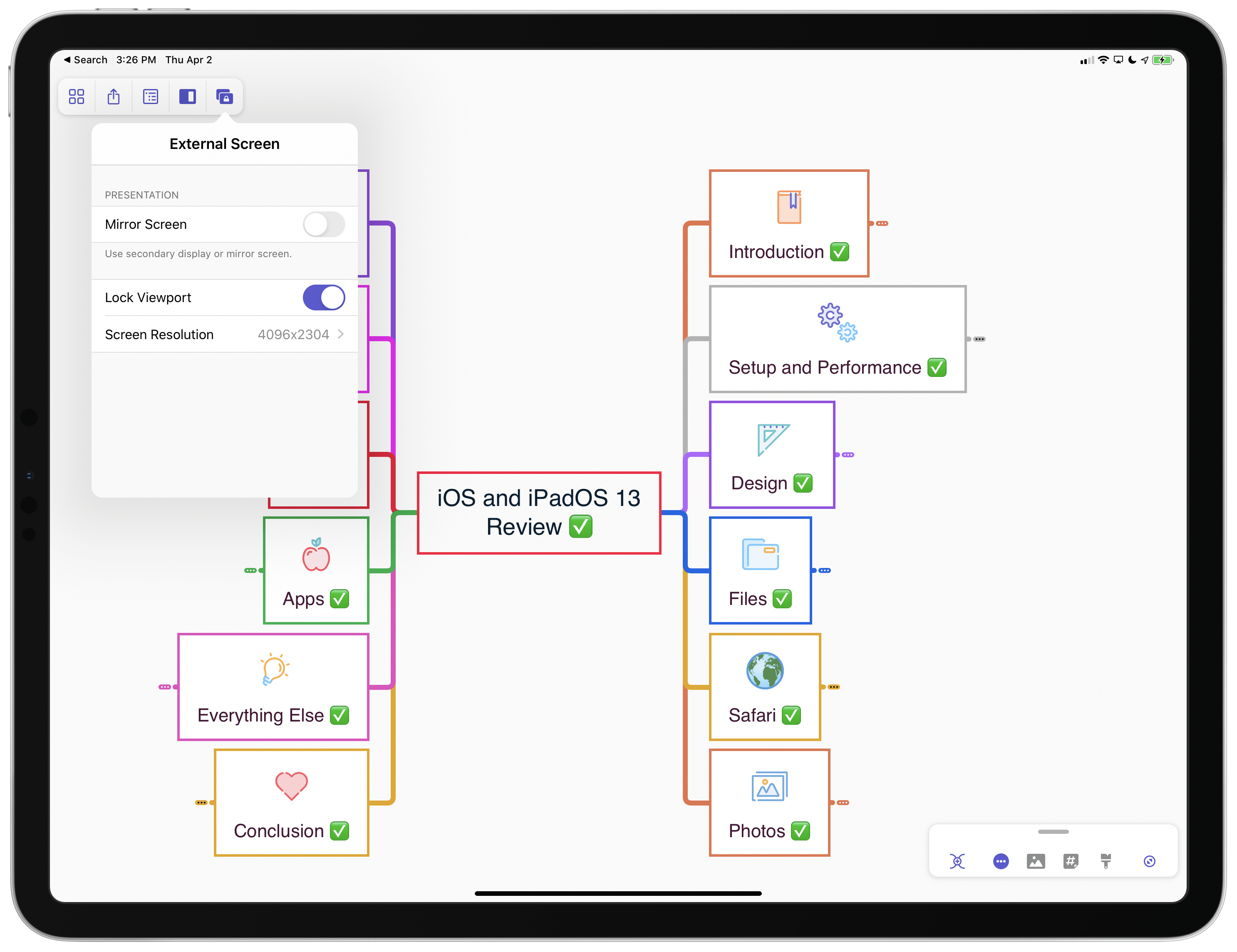The width and height of the screenshot is (1237, 952).
Task: Tap the Wi-Fi status icon
Action: (1103, 60)
